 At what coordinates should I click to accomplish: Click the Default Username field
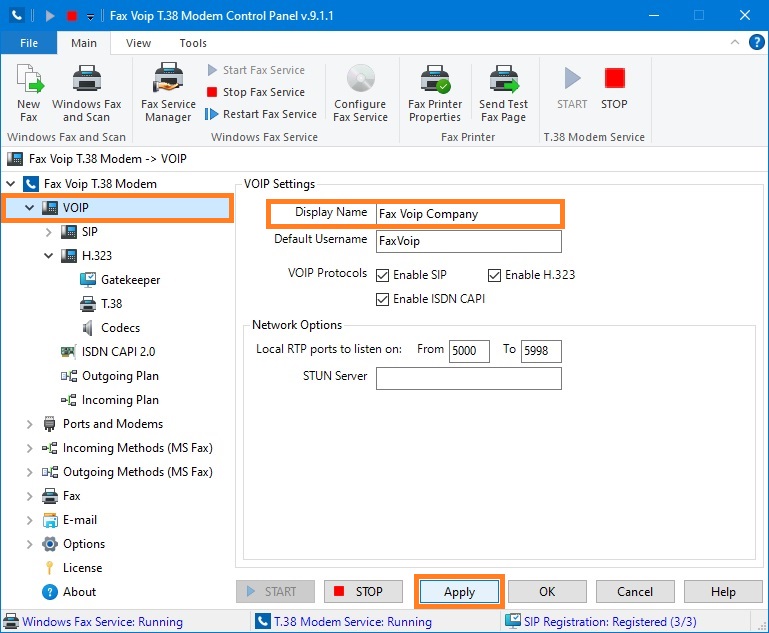pyautogui.click(x=468, y=241)
